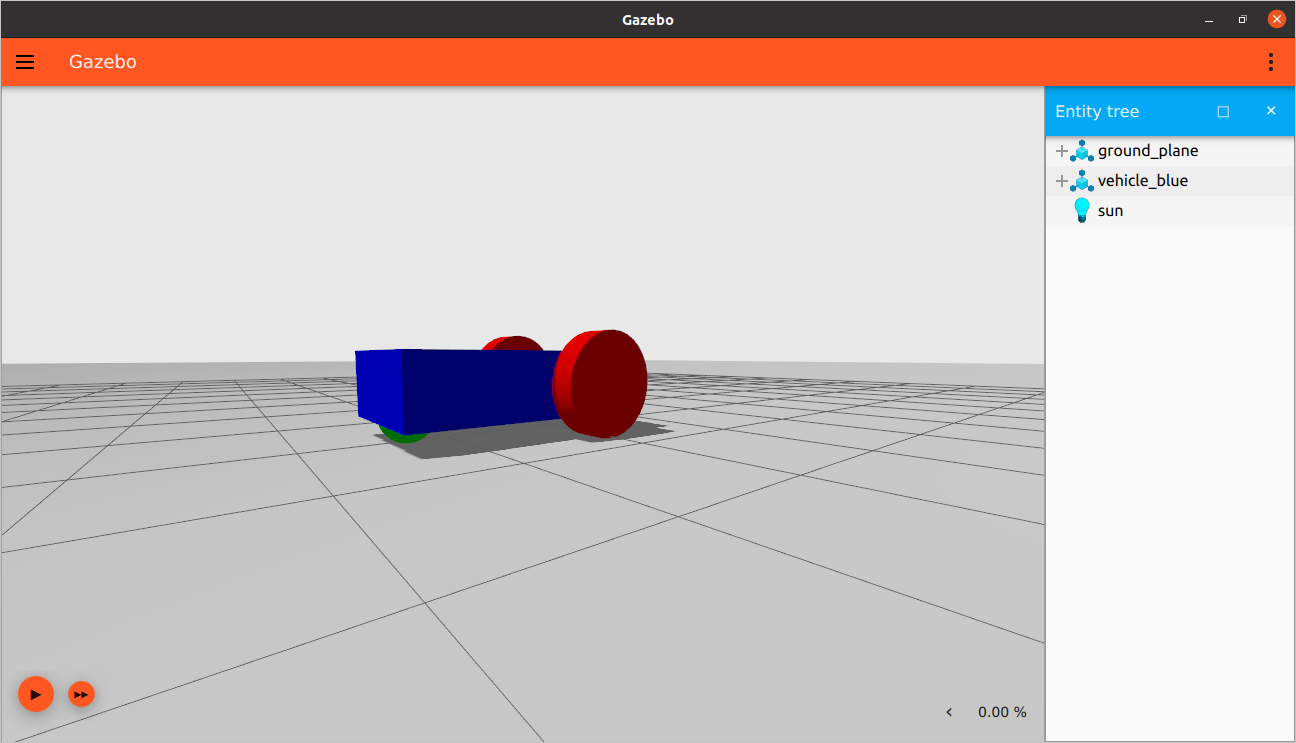Click the green caster wheel under the vehicle
The width and height of the screenshot is (1296, 743).
click(401, 435)
